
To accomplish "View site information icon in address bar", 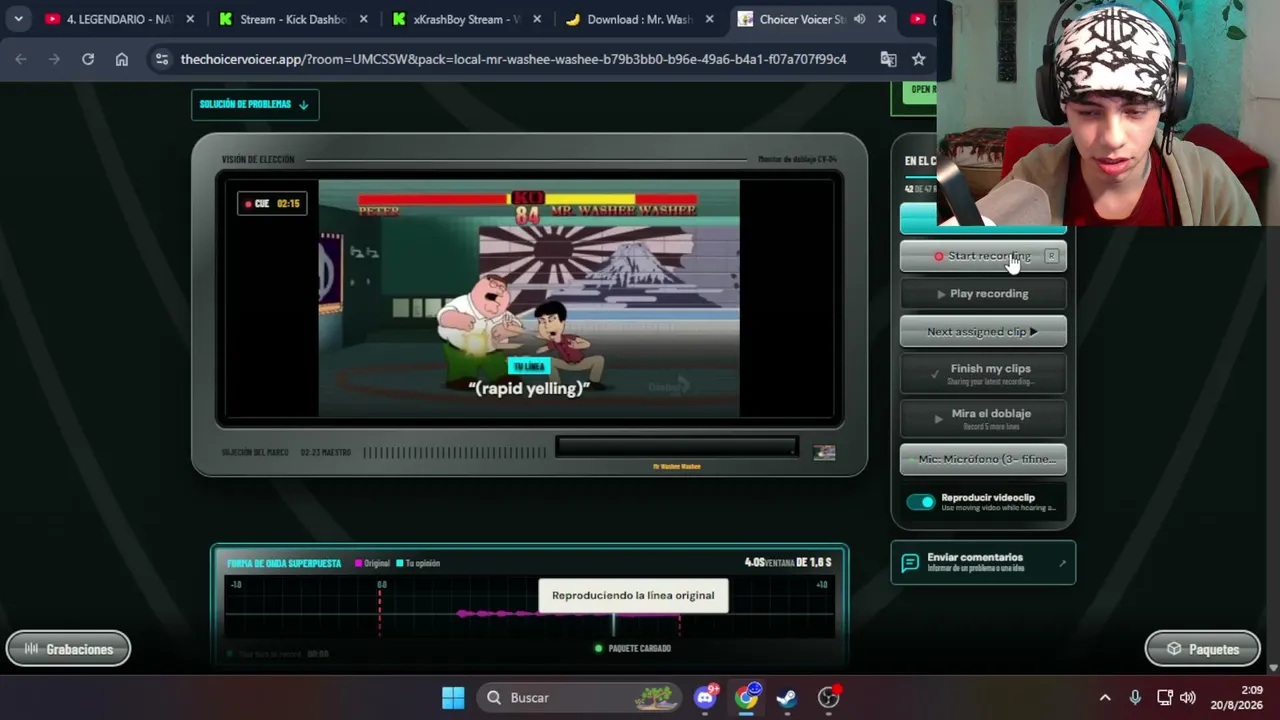I will [x=162, y=59].
